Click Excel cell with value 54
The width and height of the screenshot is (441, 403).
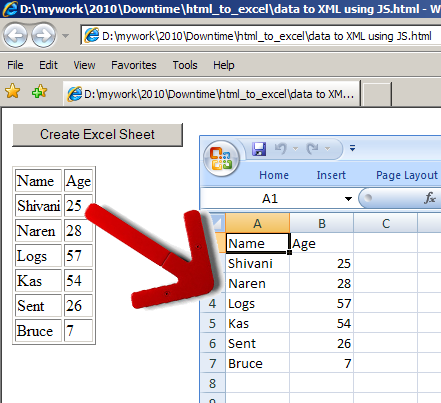pos(322,323)
